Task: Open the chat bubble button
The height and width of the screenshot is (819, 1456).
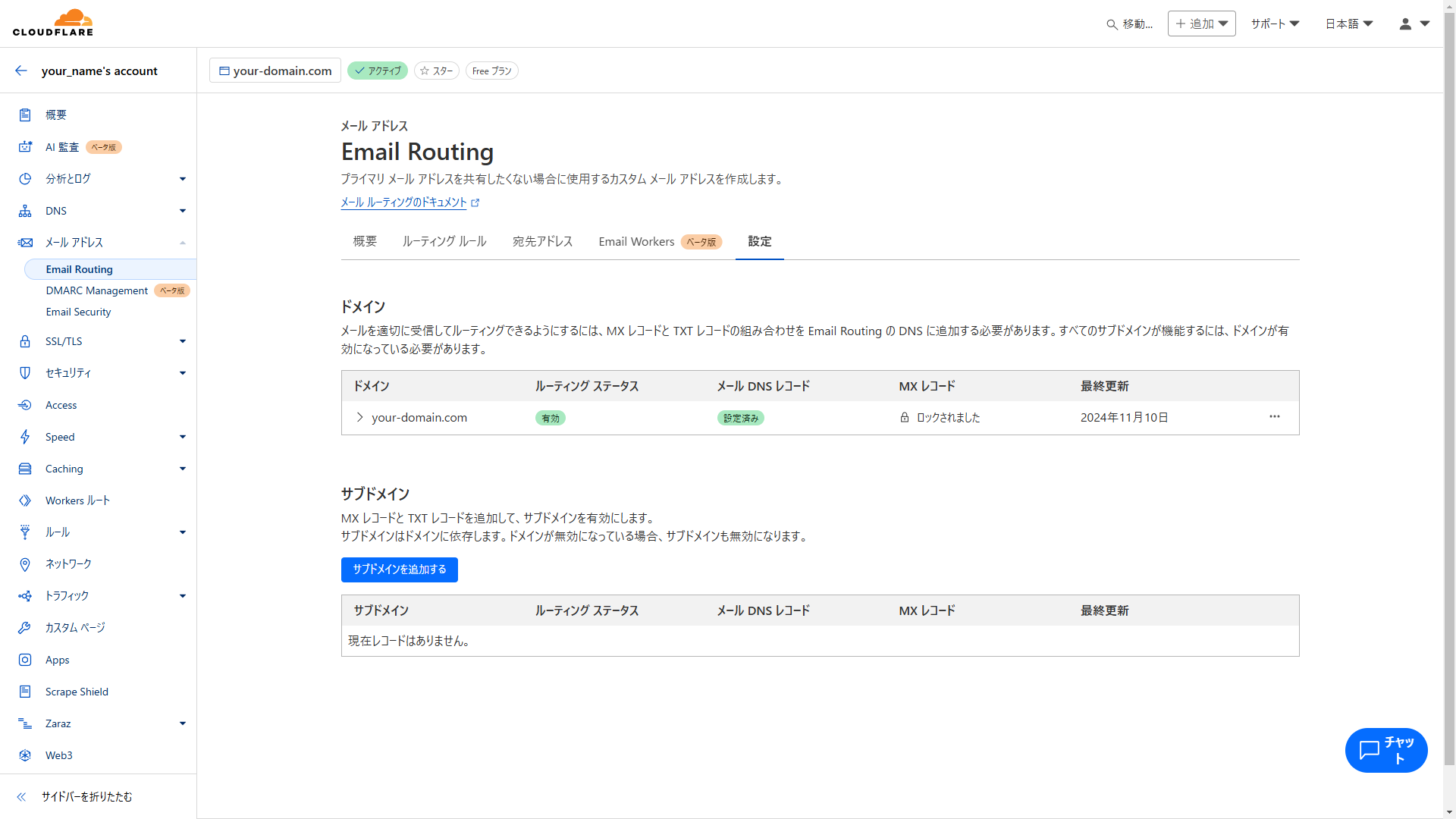Action: coord(1385,750)
